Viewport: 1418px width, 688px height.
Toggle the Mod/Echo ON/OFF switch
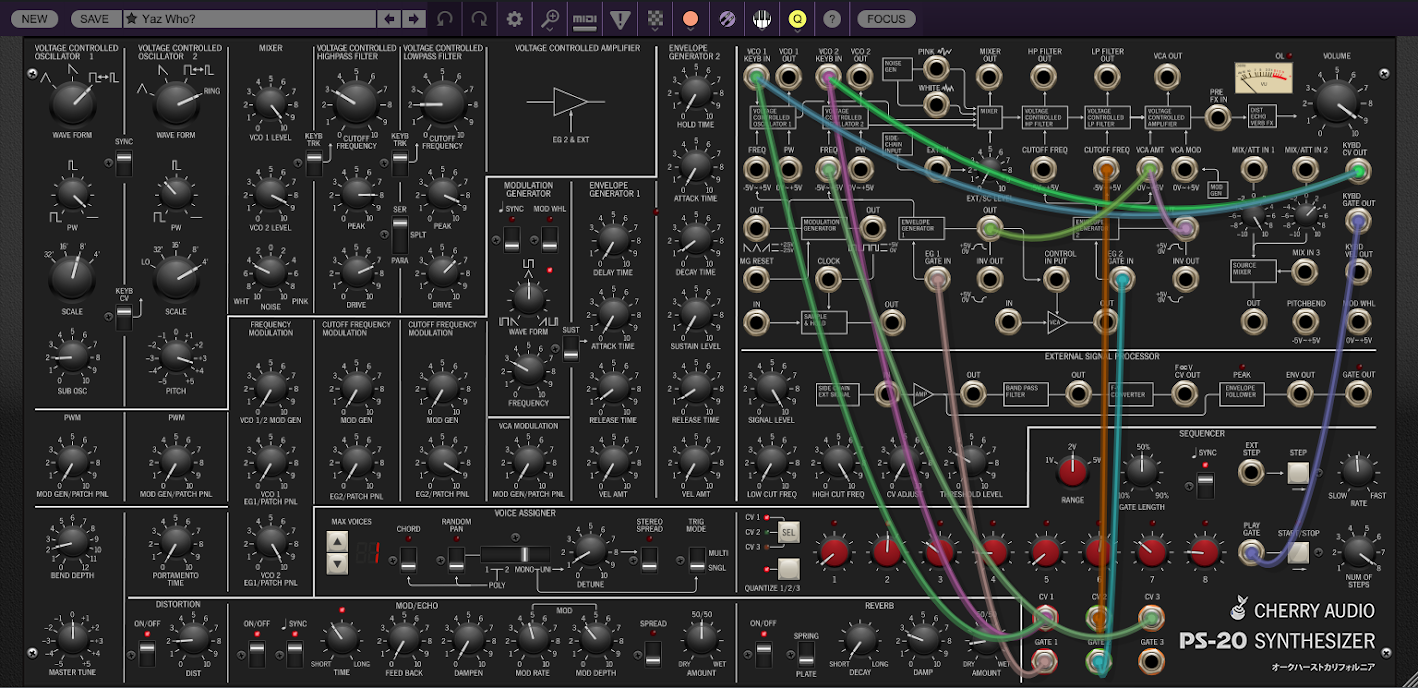pos(256,655)
